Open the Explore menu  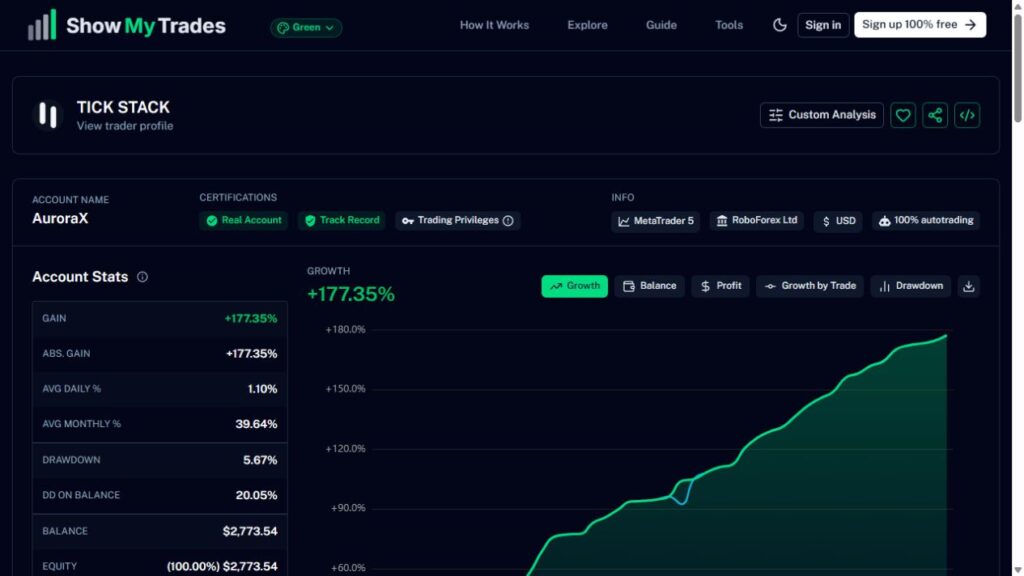coord(587,25)
